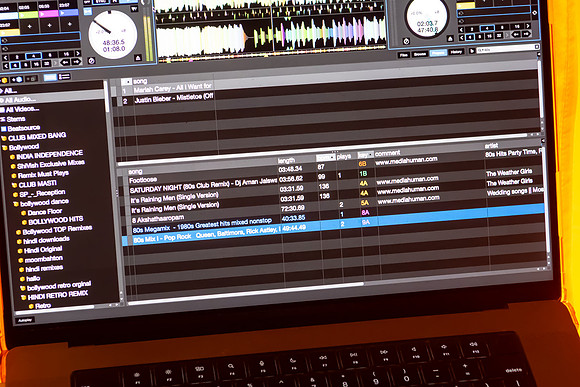Click the loop icon on left deck's first loop slot
The width and height of the screenshot is (580, 387).
pos(4,40)
